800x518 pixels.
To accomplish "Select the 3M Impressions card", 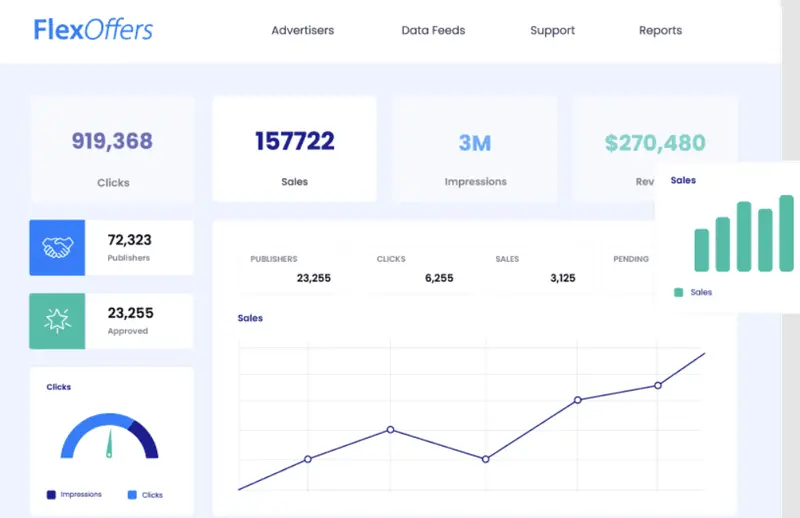I will point(475,150).
